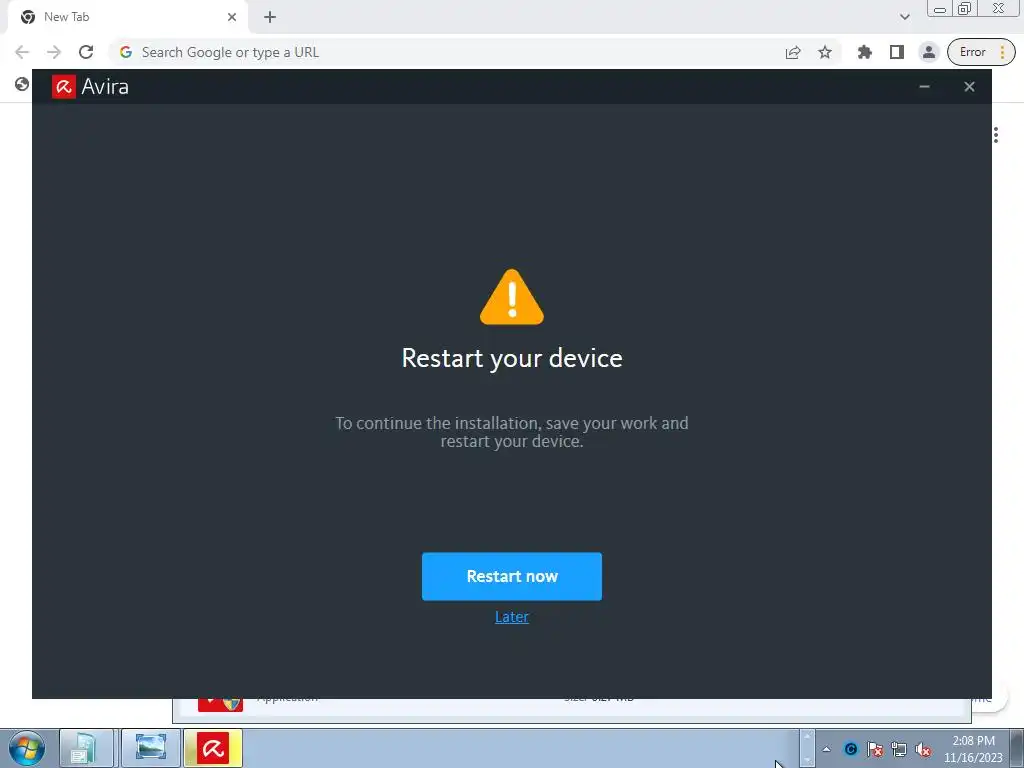Reload the page in Chrome
1024x768 pixels.
(x=86, y=52)
